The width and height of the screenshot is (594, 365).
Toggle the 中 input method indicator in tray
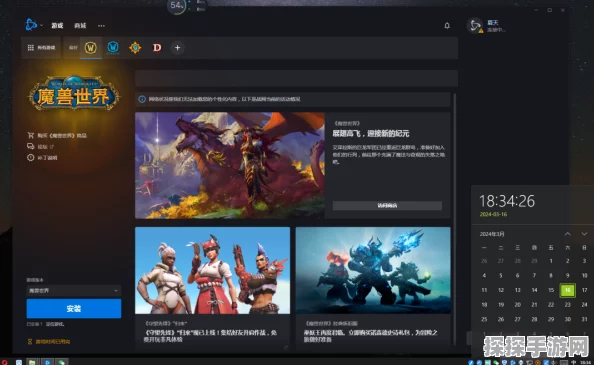click(x=574, y=363)
